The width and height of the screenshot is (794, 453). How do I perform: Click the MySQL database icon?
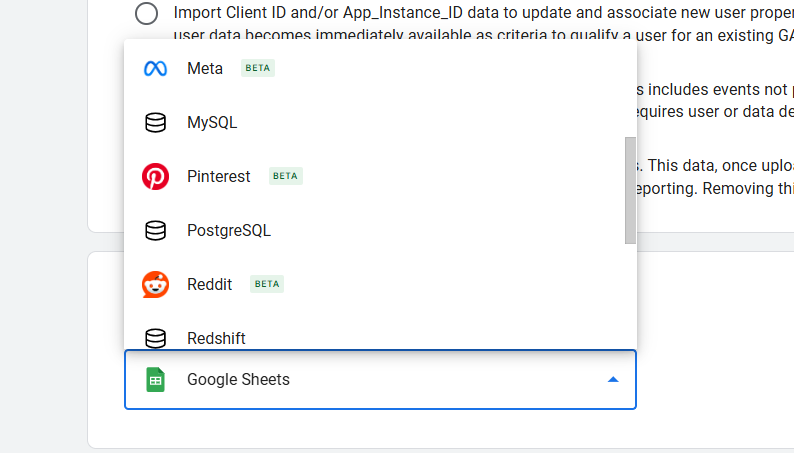pyautogui.click(x=155, y=122)
